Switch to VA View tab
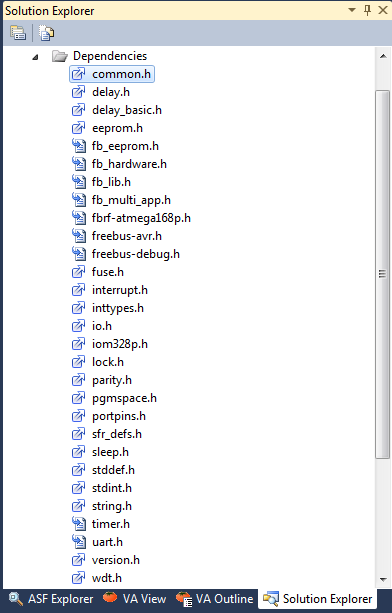Viewport: 392px width, 613px height. (134, 599)
